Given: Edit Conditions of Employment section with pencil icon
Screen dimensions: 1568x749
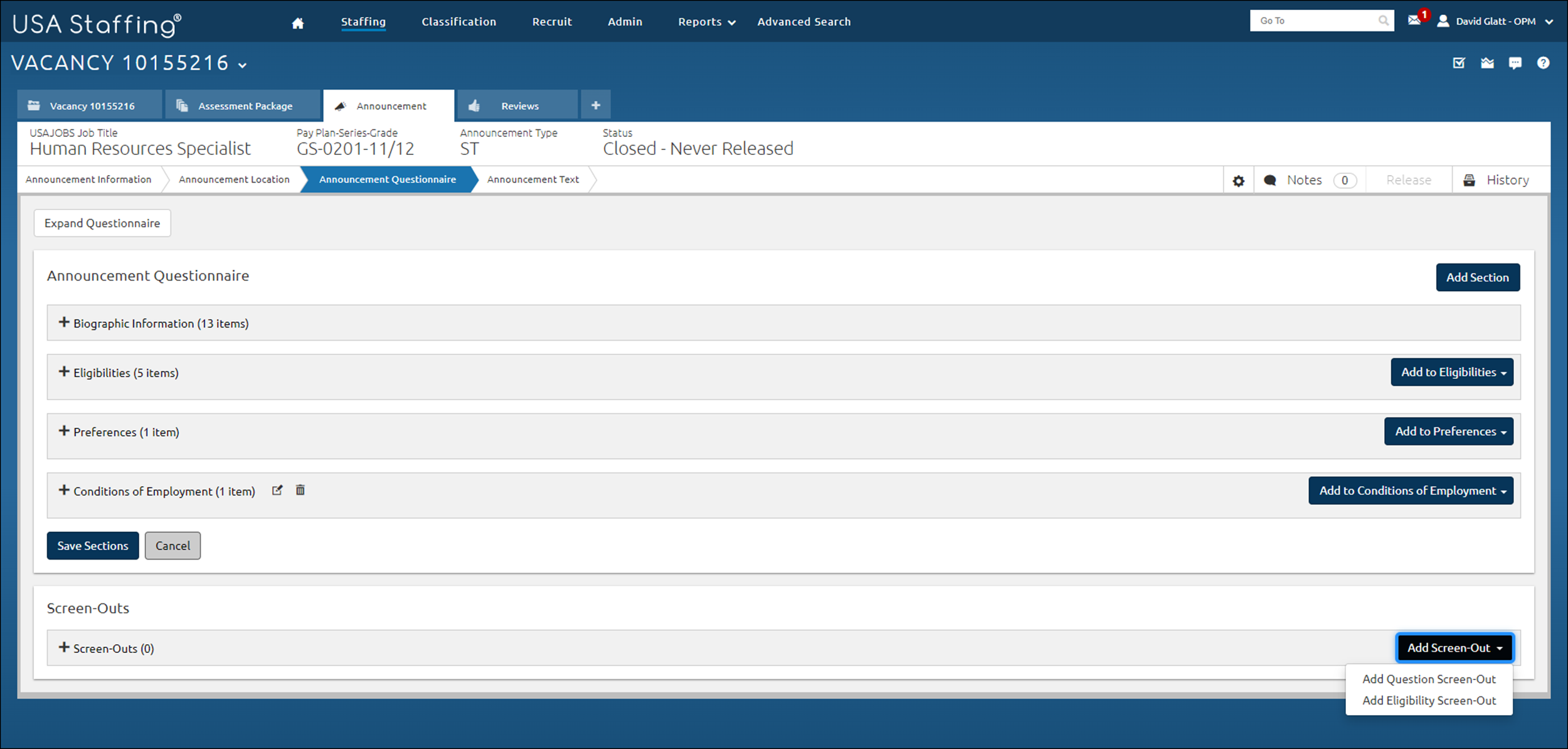Looking at the screenshot, I should click(x=277, y=491).
